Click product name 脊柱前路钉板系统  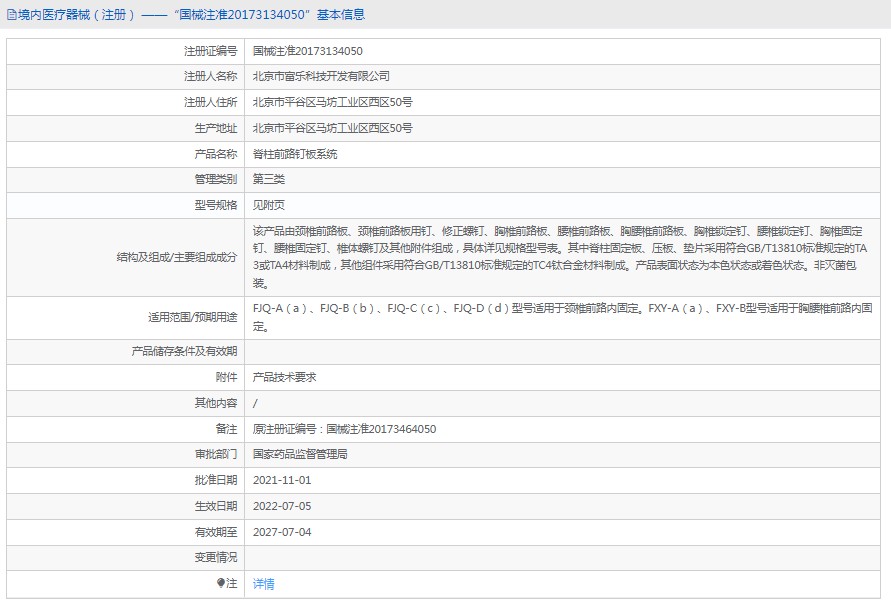pyautogui.click(x=295, y=154)
